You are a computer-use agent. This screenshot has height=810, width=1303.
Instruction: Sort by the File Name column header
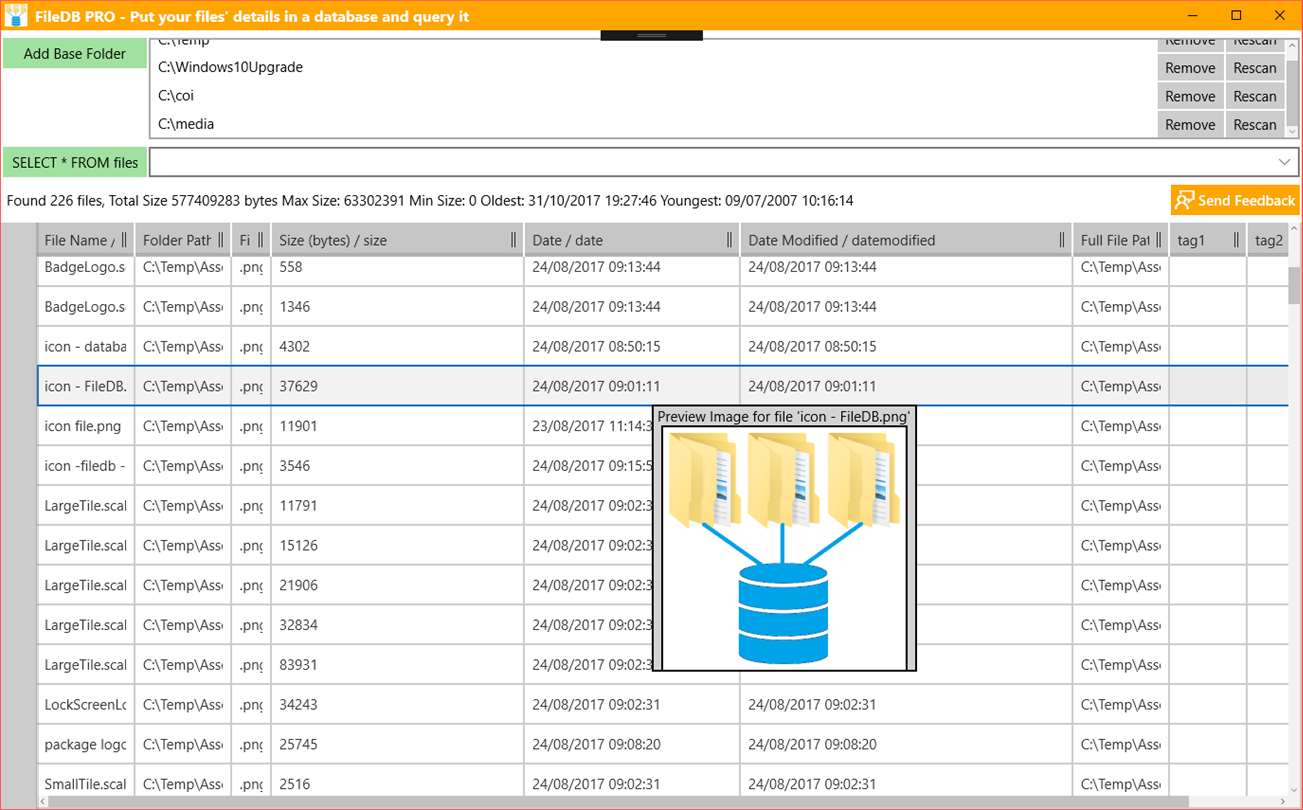click(x=81, y=240)
